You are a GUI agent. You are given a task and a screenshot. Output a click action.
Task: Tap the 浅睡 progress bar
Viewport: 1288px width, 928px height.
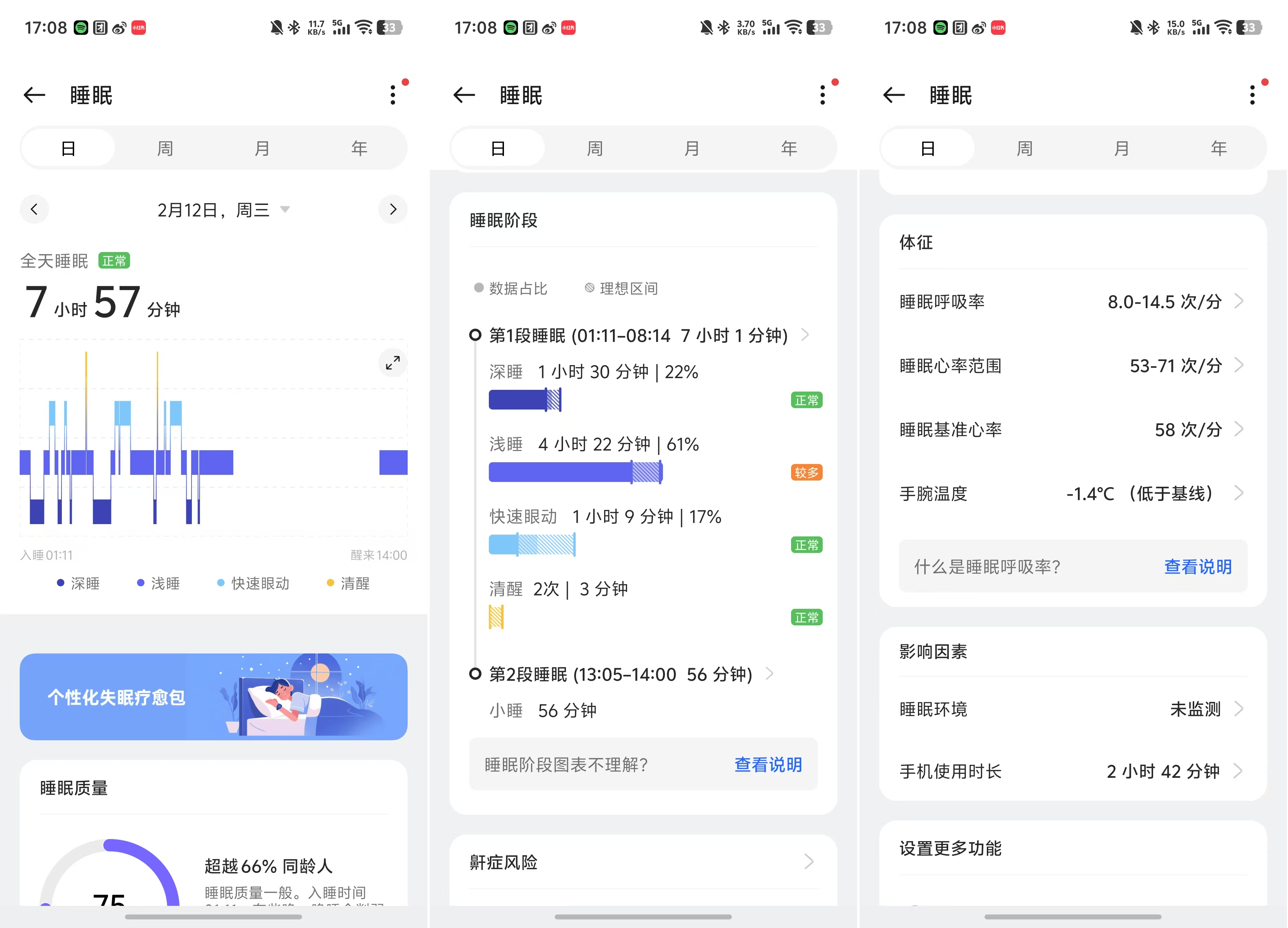pyautogui.click(x=575, y=472)
